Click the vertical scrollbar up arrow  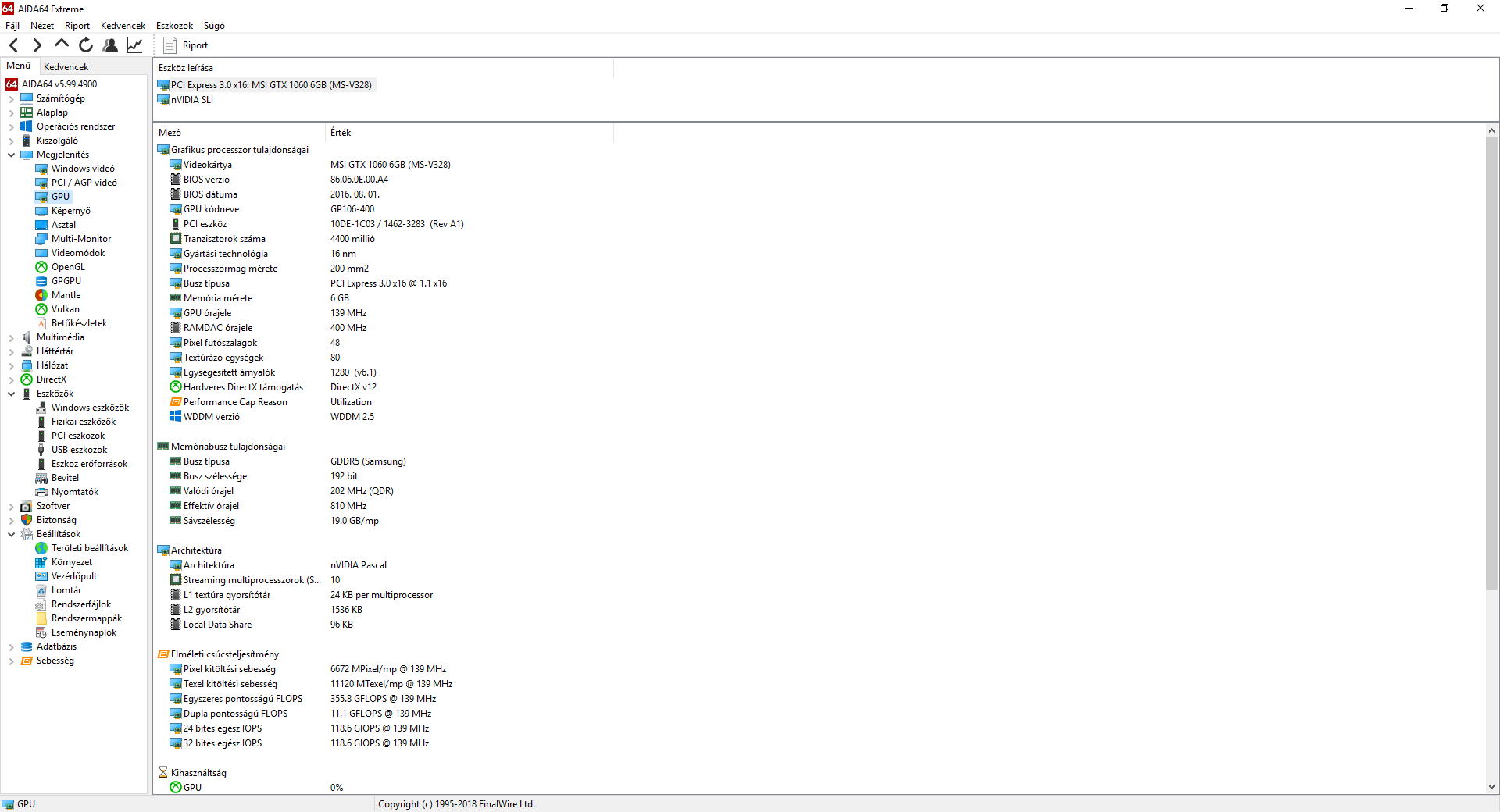tap(1491, 130)
